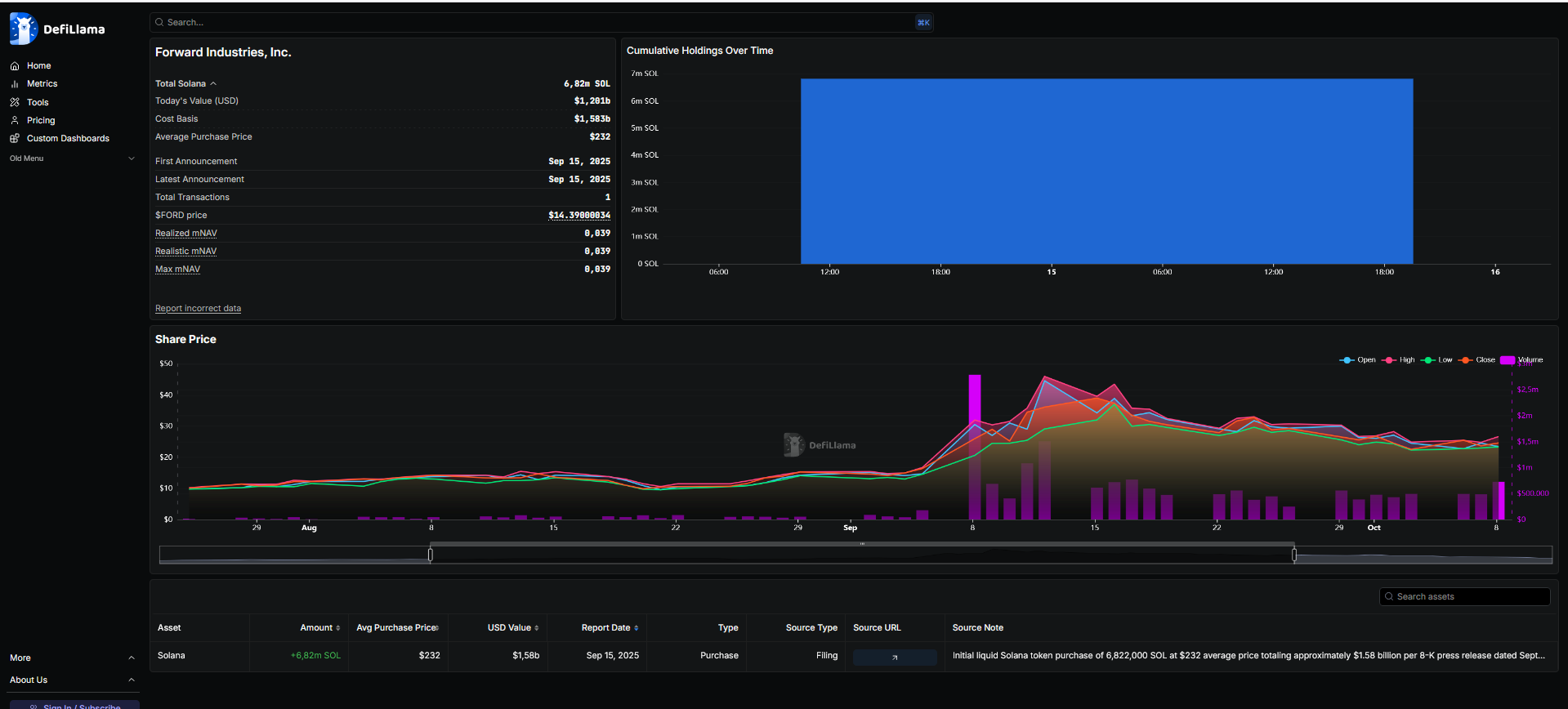The width and height of the screenshot is (1568, 709).
Task: Click the $FORD price value link
Action: click(579, 216)
